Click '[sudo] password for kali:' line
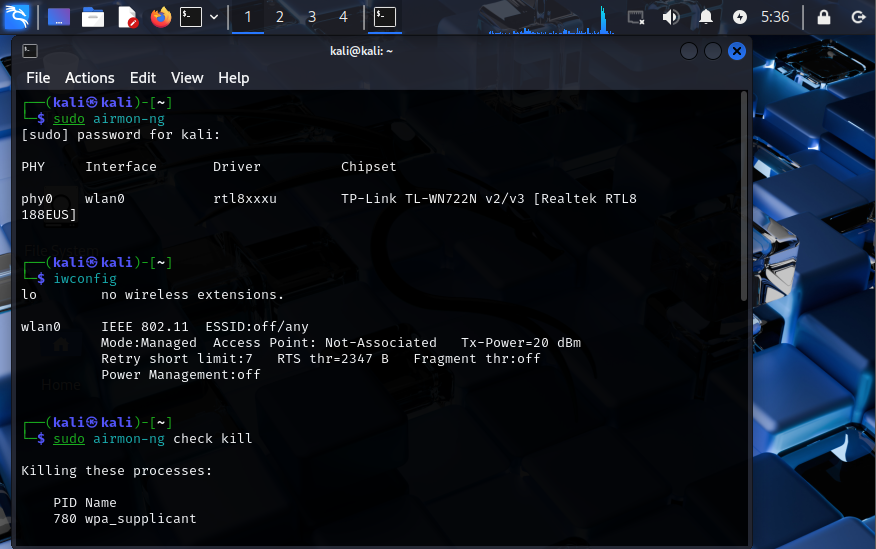876x549 pixels. [121, 135]
